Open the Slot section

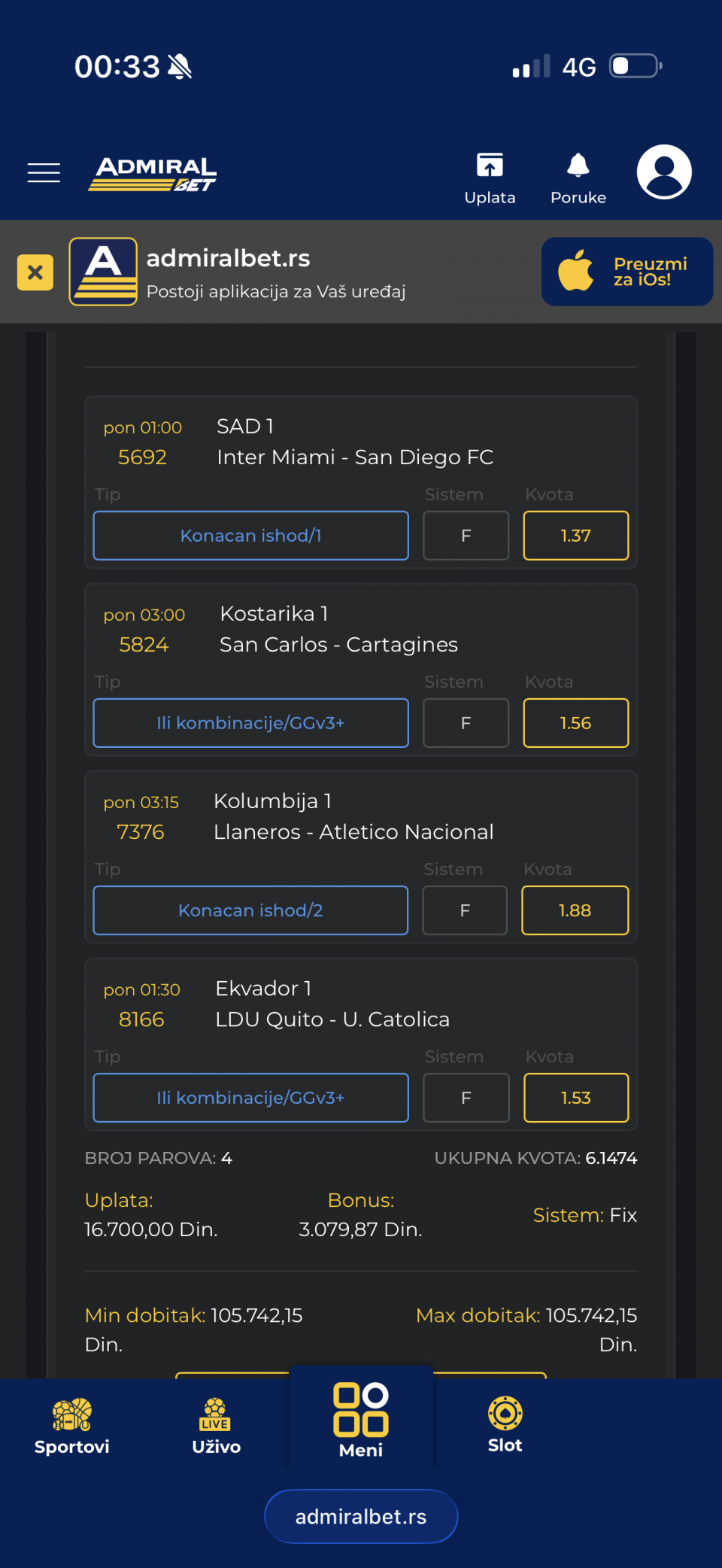click(505, 1424)
